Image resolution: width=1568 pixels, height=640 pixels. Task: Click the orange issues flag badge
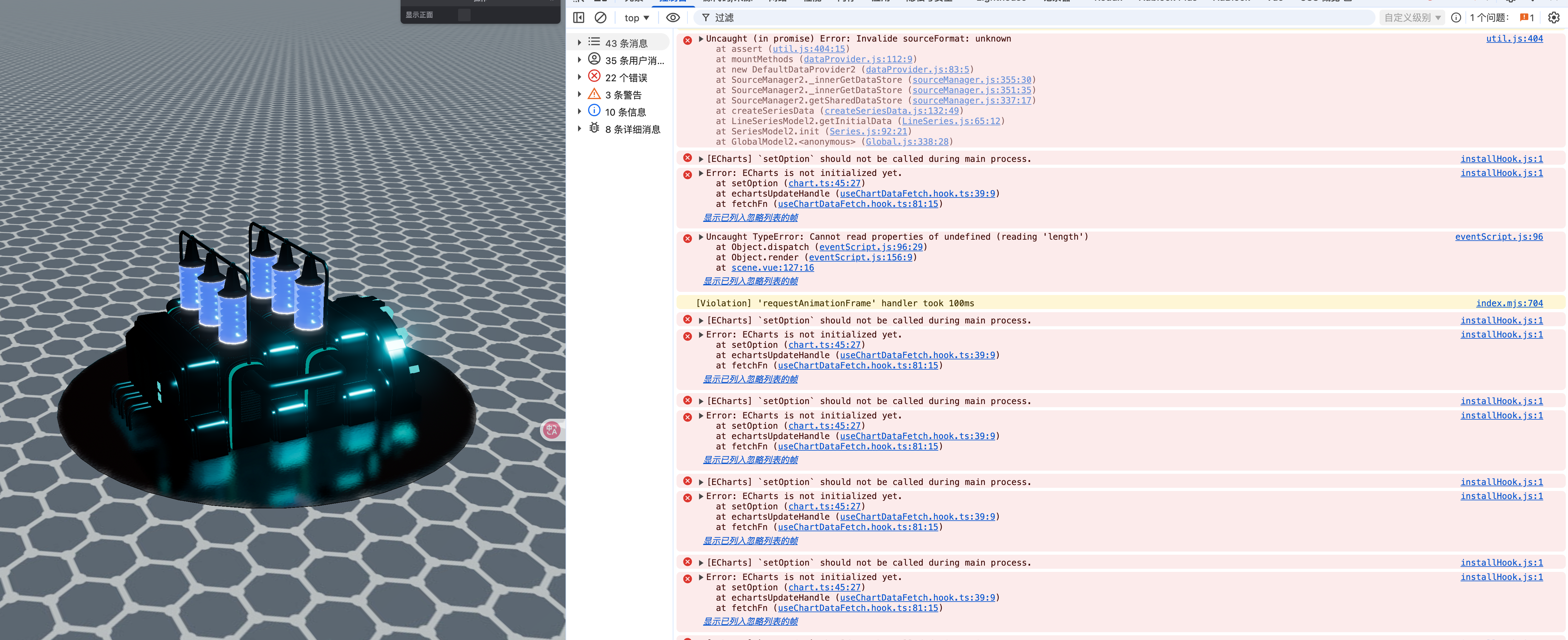[x=1526, y=18]
